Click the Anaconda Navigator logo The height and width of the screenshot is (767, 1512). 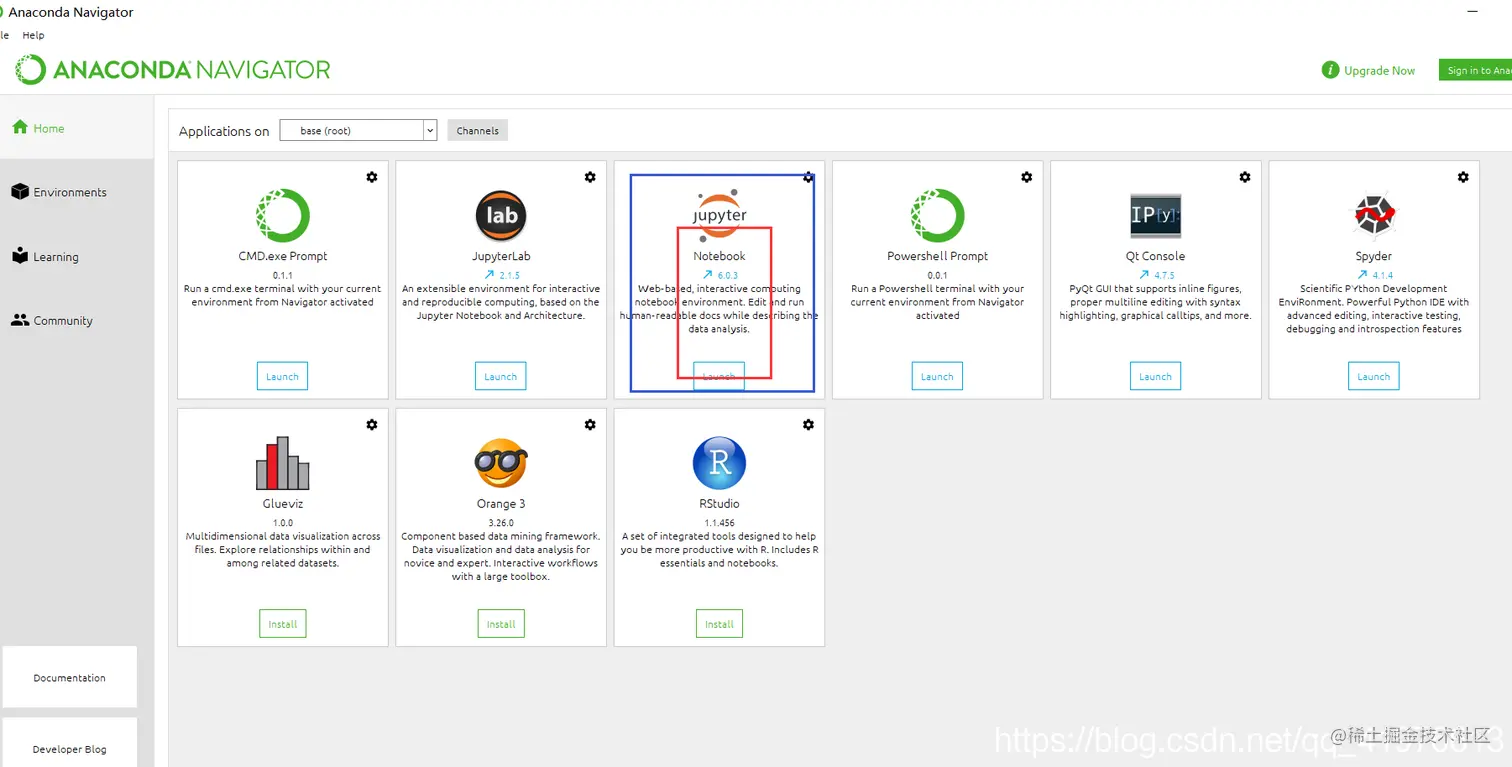coord(172,69)
